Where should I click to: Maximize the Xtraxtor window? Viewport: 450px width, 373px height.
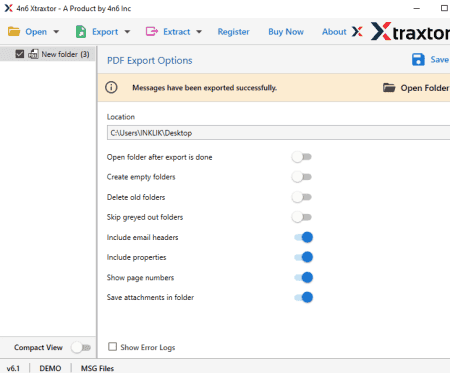coord(444,8)
